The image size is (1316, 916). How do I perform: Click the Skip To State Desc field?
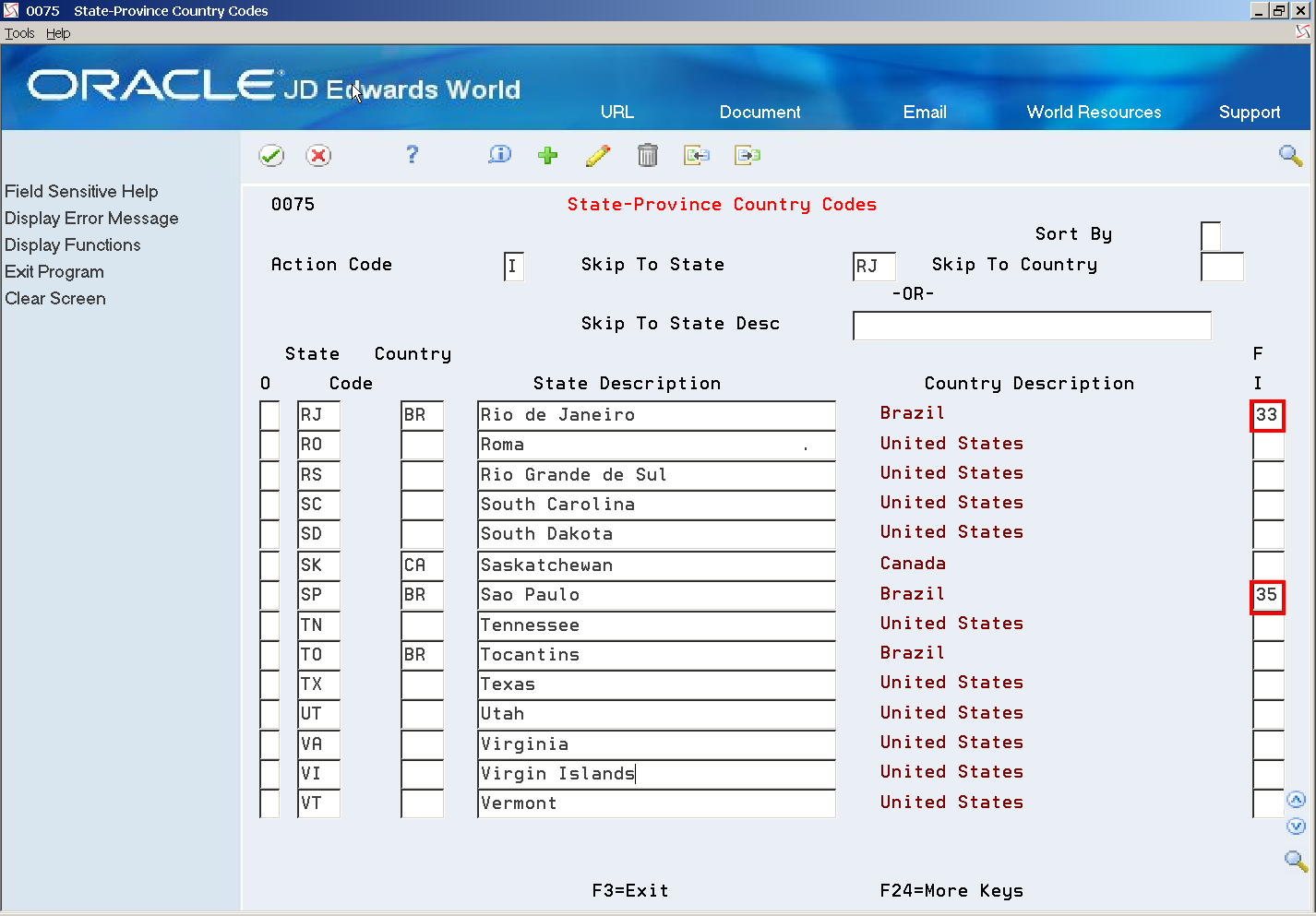tap(1032, 326)
